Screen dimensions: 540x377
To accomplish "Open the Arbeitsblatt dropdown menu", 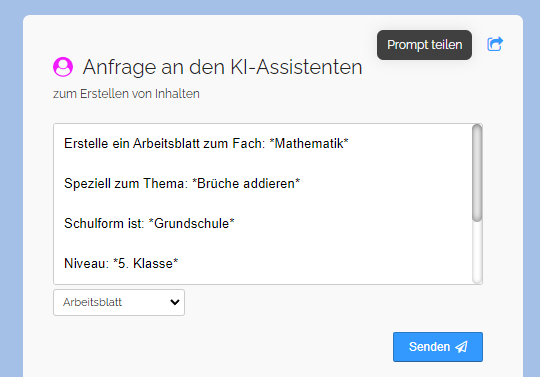I will tap(119, 302).
